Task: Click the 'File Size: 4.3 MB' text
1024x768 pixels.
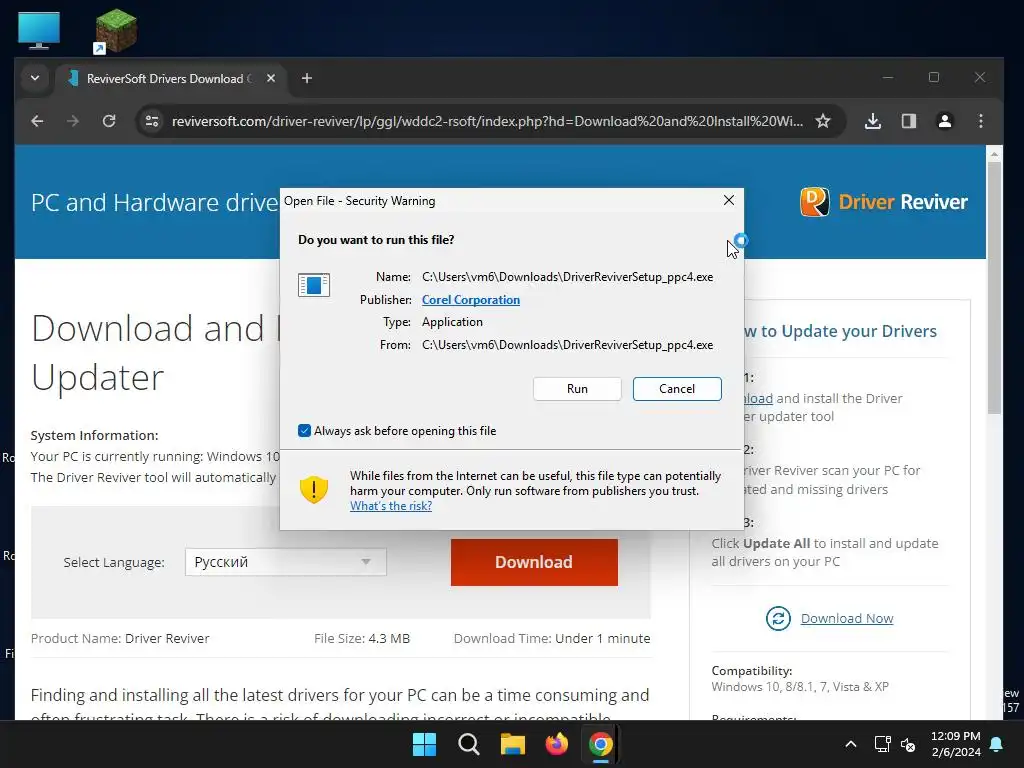Action: [362, 639]
